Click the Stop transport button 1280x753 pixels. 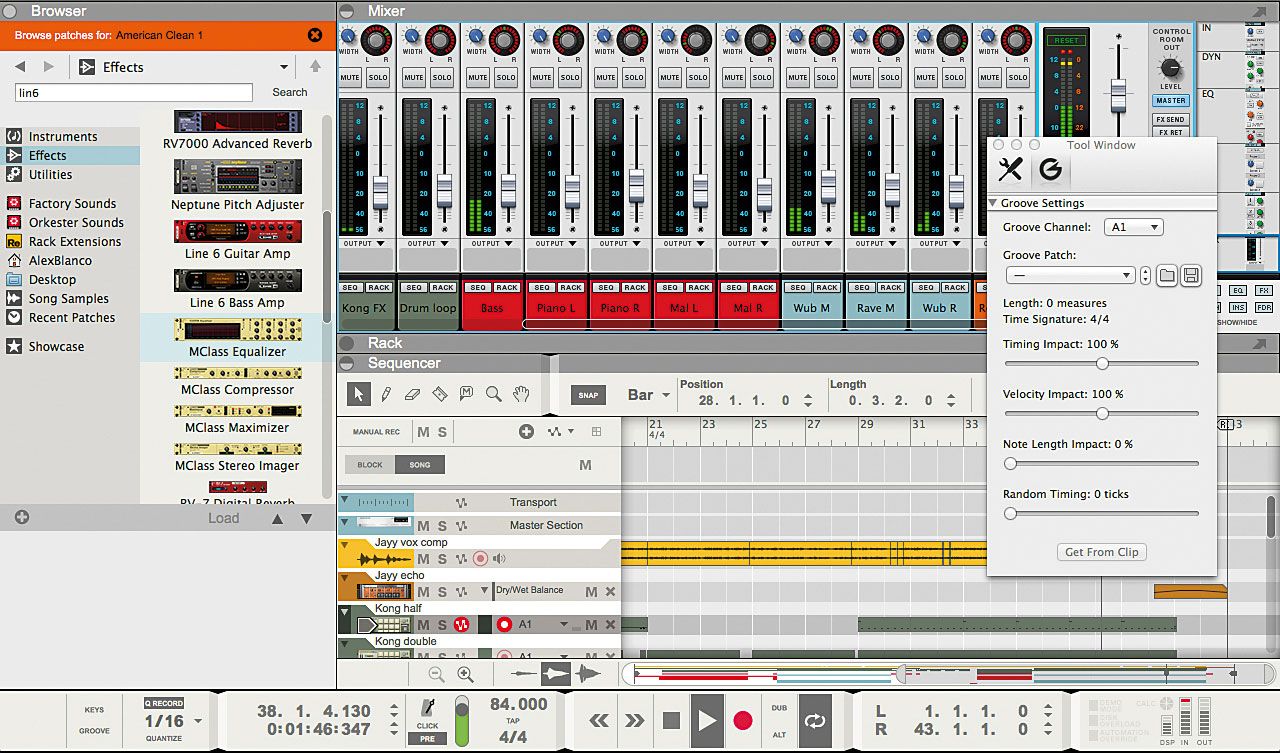click(x=671, y=720)
